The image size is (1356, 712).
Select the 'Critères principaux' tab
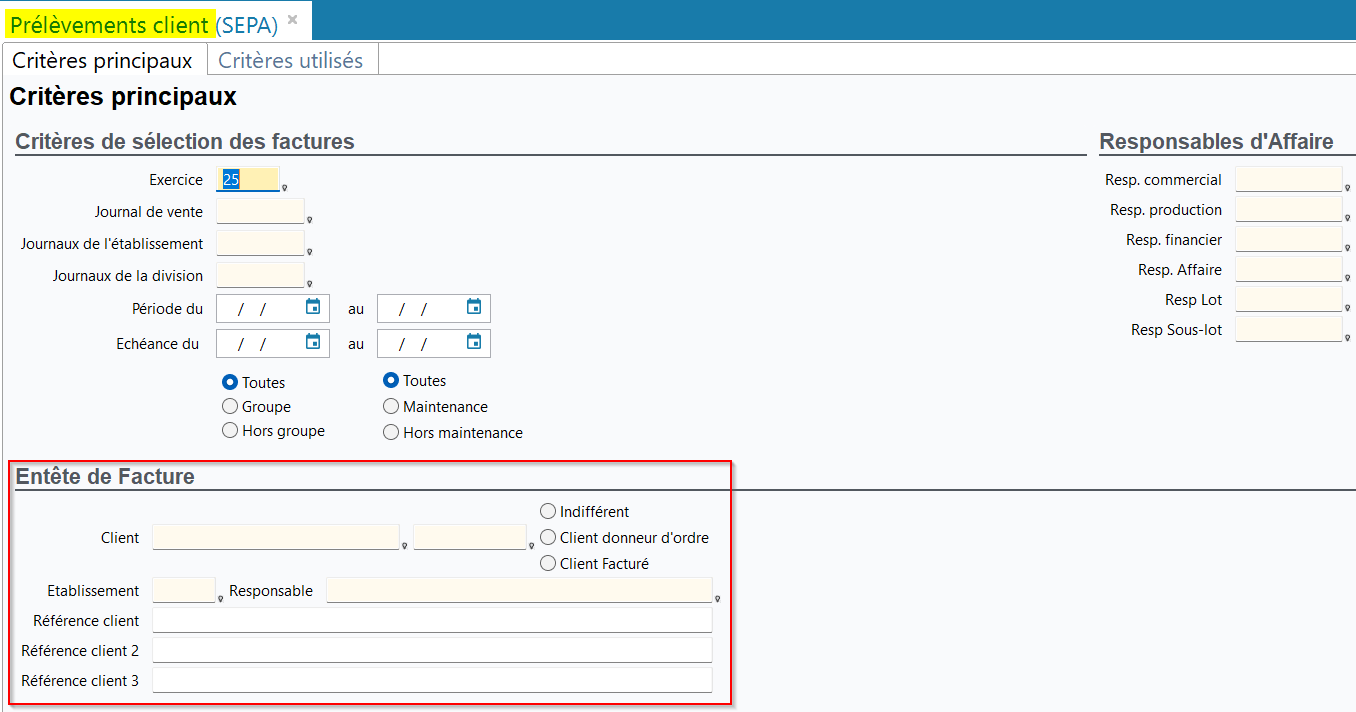click(102, 61)
